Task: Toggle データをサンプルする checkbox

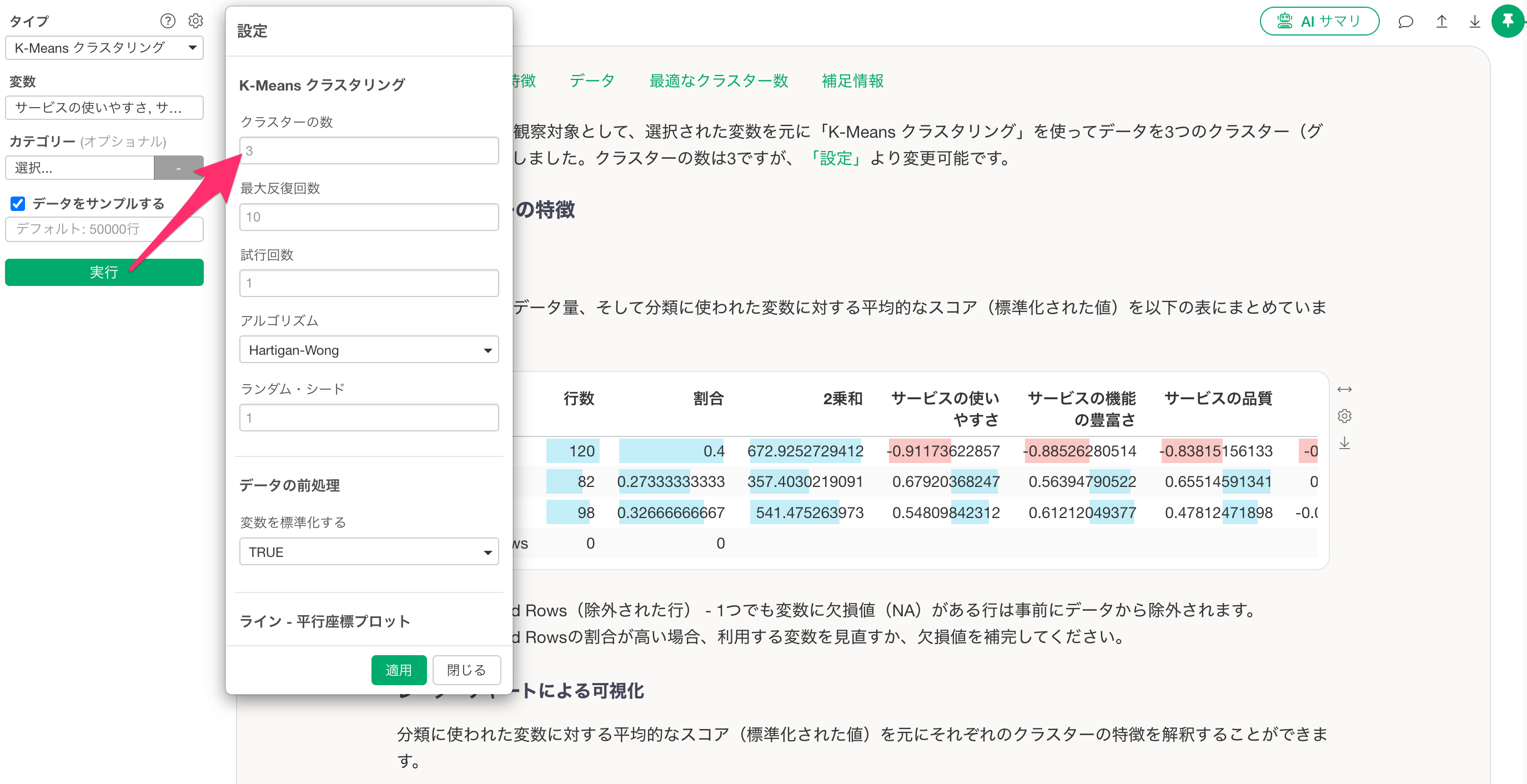Action: click(18, 204)
